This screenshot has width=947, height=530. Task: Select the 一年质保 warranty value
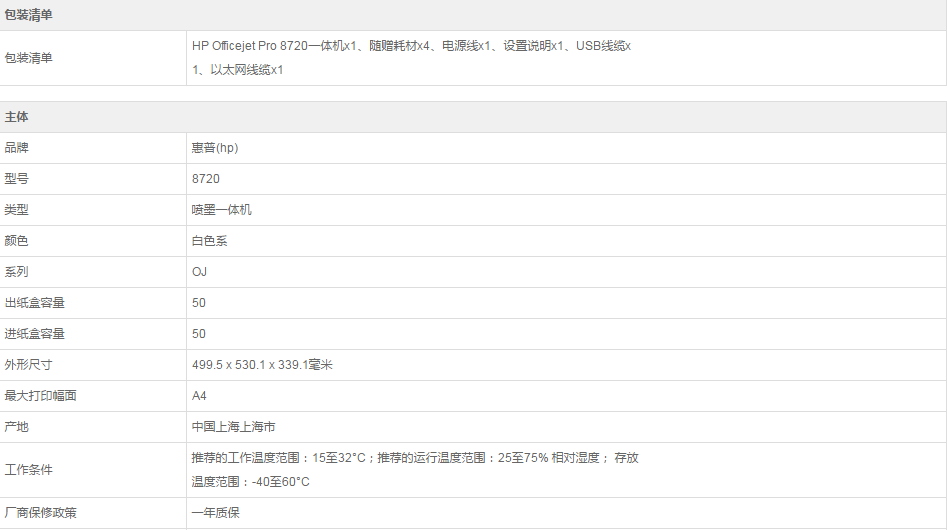216,513
